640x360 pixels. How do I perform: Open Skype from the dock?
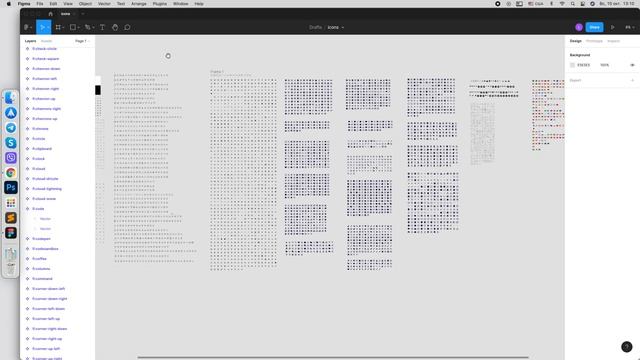[11, 143]
